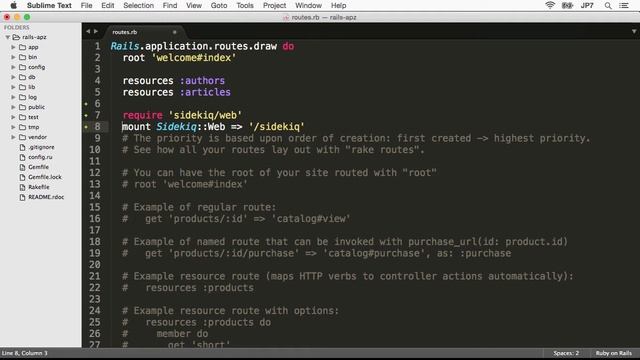Expand the tmp folder

coord(13,127)
